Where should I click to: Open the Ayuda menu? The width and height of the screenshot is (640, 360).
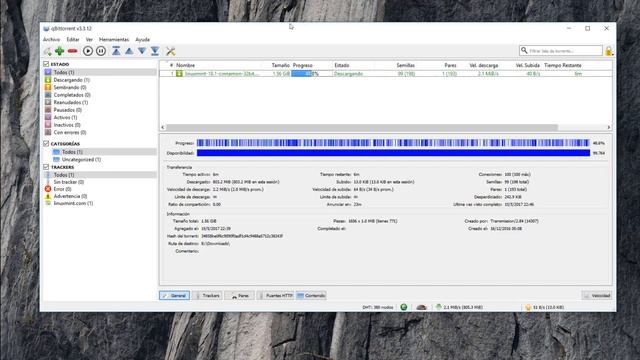(142, 40)
